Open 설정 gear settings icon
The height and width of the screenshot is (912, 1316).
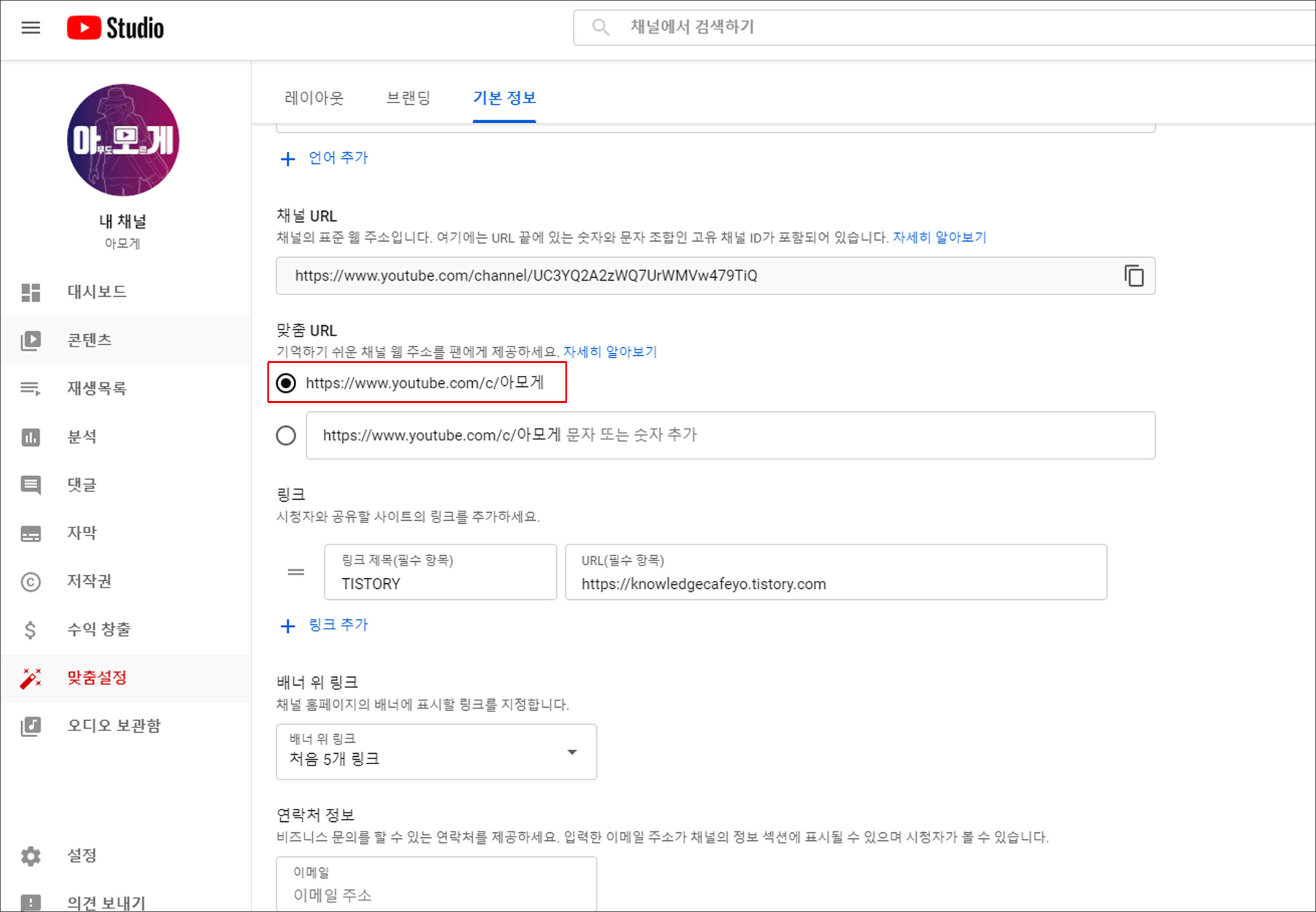pos(31,856)
